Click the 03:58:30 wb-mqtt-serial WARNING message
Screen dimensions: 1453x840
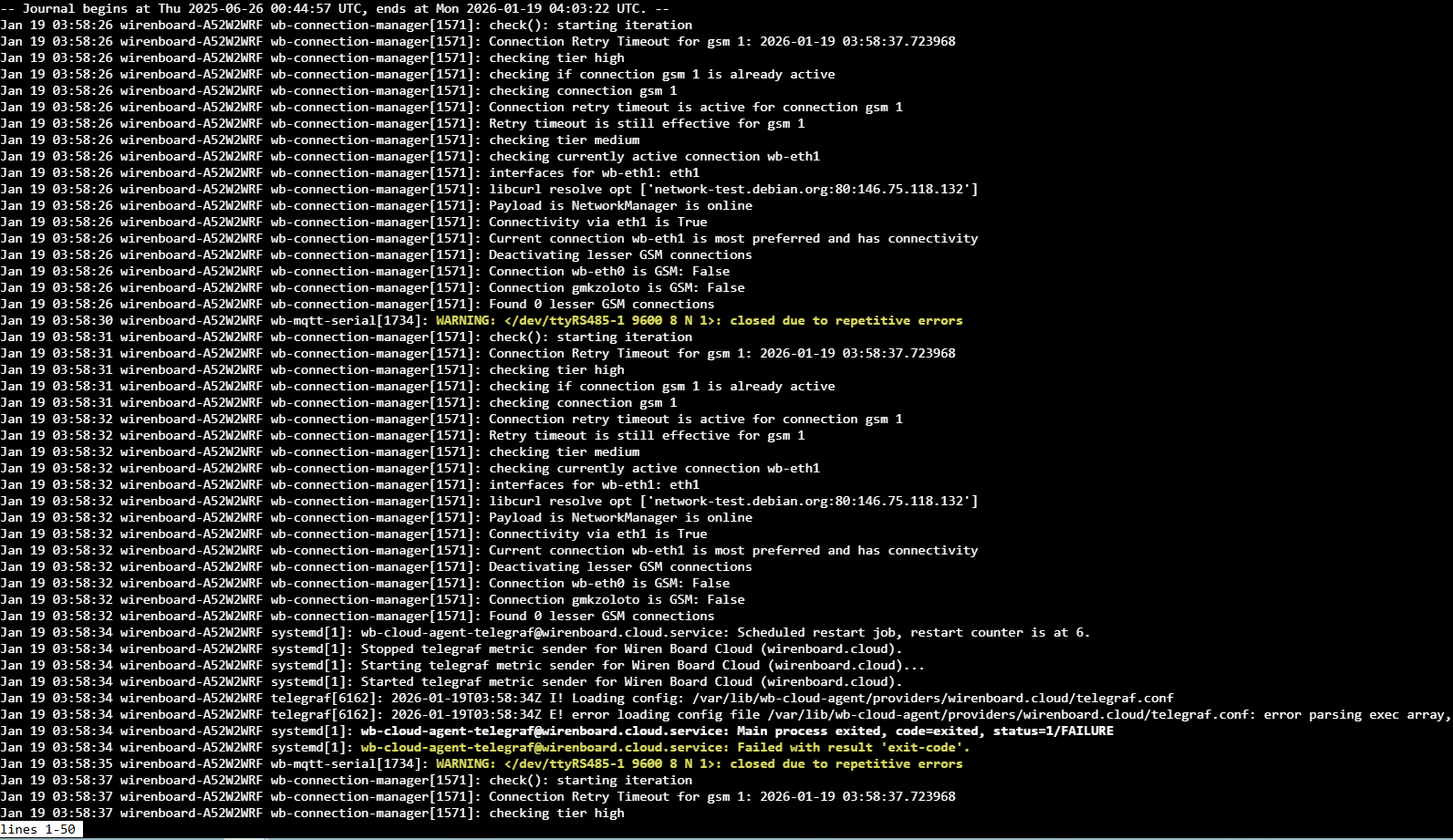[699, 320]
